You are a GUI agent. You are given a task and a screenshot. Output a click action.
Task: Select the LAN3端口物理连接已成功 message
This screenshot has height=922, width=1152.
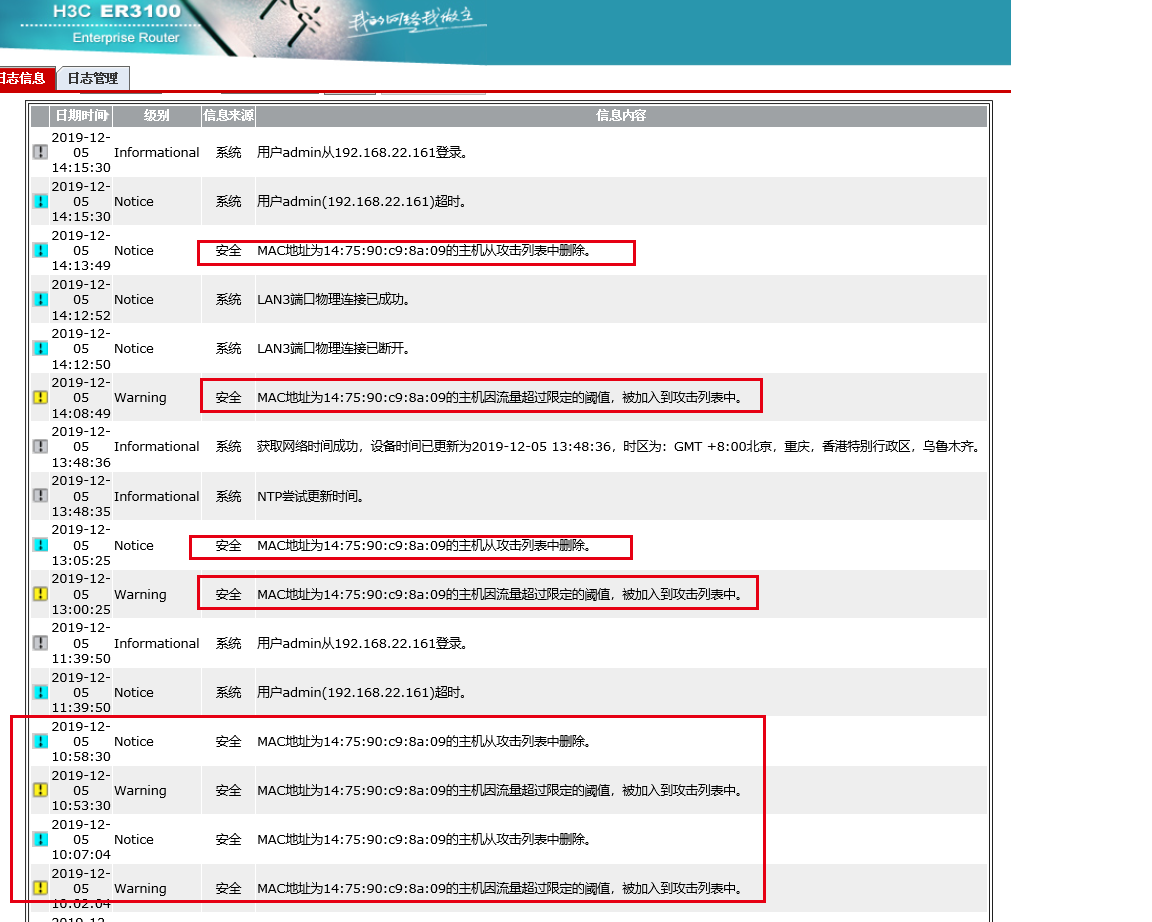pos(334,300)
